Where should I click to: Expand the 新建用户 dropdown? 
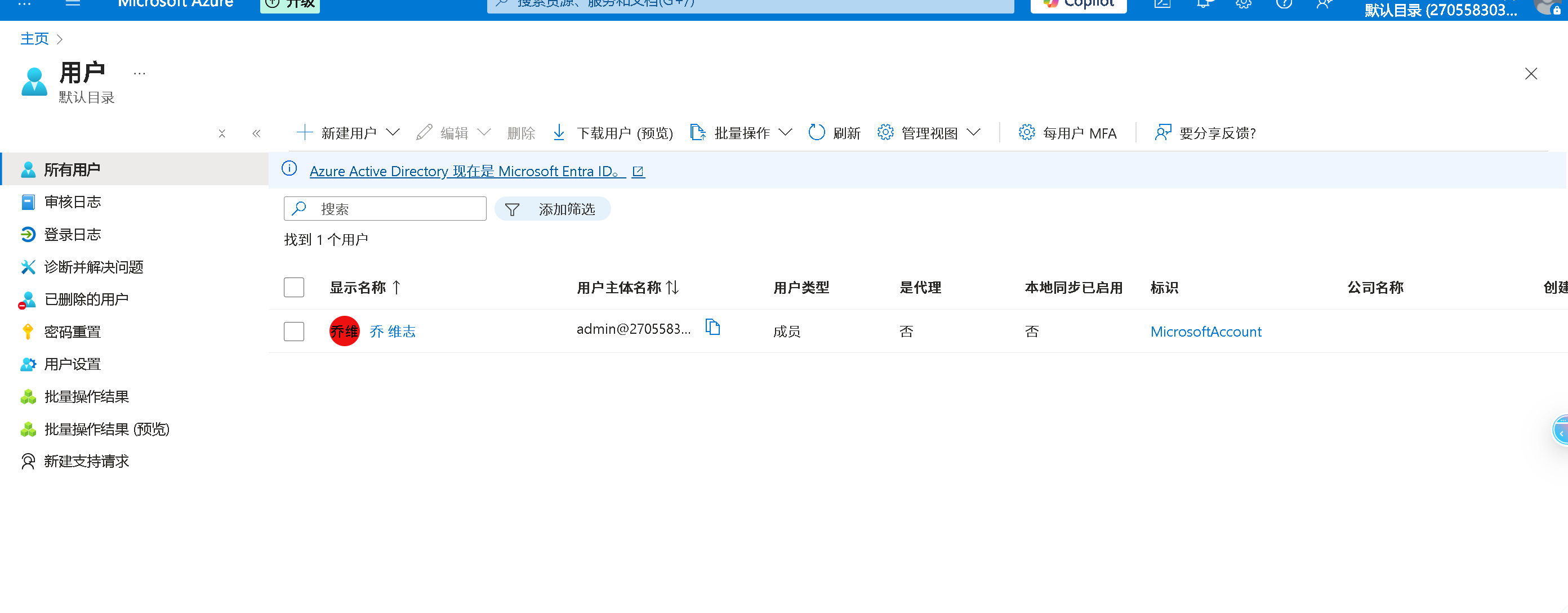pyautogui.click(x=393, y=133)
